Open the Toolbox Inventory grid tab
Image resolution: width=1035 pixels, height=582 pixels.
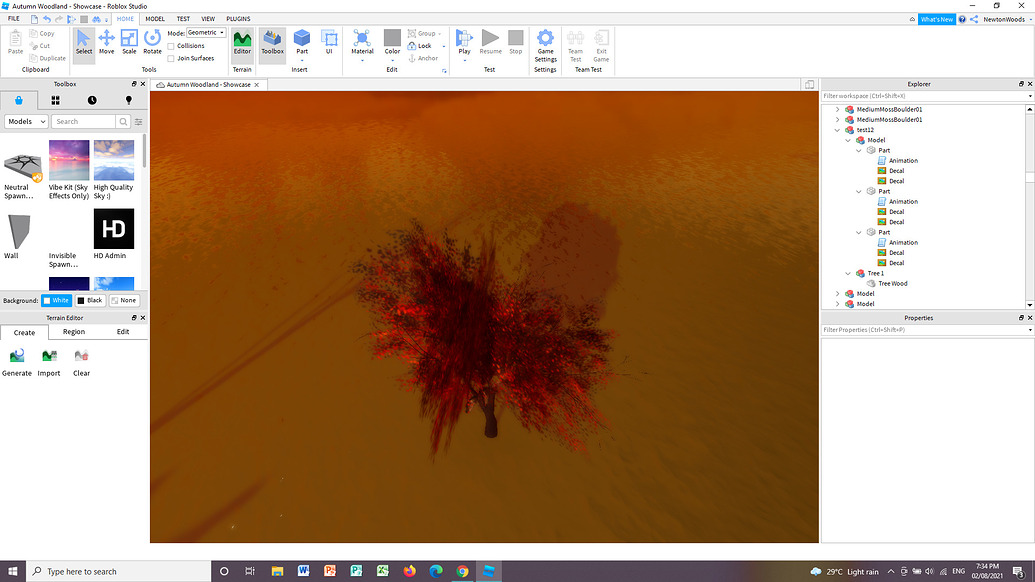pos(55,100)
